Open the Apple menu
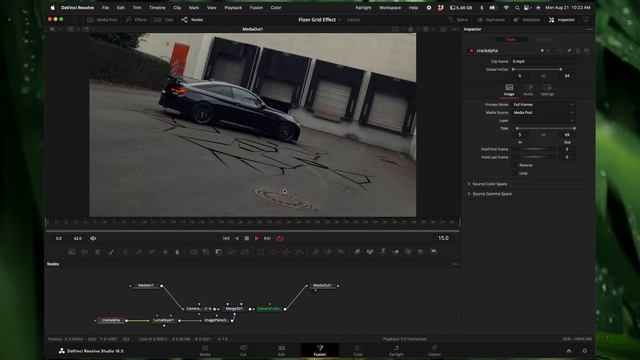 (53, 8)
